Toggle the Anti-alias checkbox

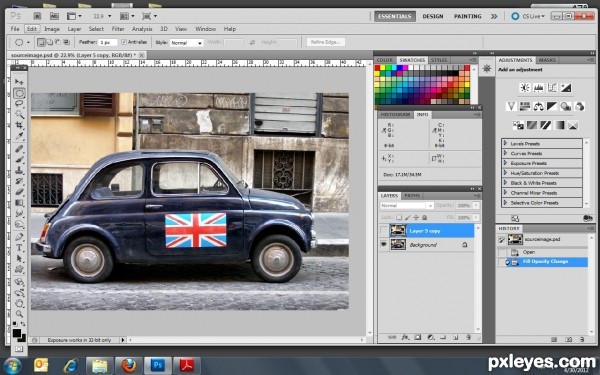pyautogui.click(x=124, y=42)
